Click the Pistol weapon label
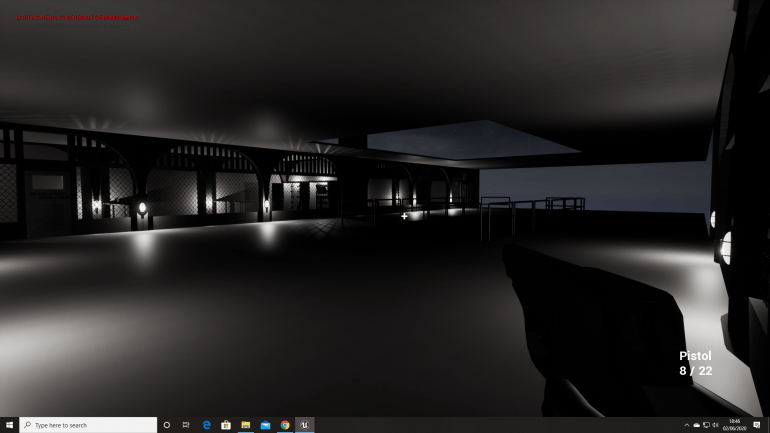 [695, 356]
